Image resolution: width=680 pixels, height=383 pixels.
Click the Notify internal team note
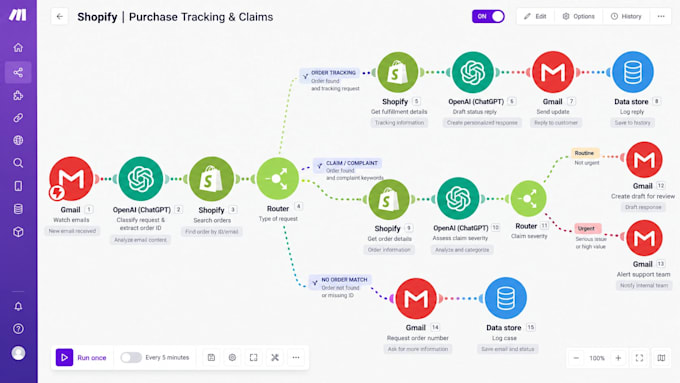point(644,285)
